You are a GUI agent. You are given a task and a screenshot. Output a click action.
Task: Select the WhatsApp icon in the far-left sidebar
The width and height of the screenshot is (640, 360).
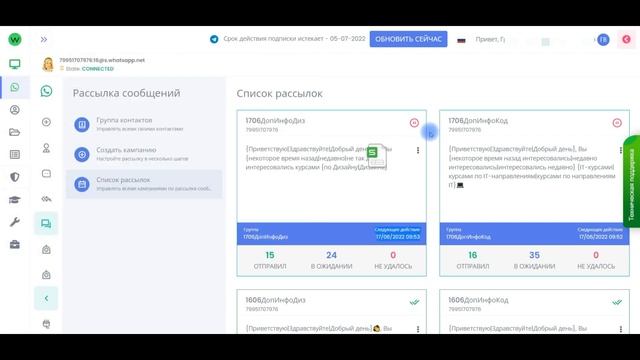pos(15,87)
